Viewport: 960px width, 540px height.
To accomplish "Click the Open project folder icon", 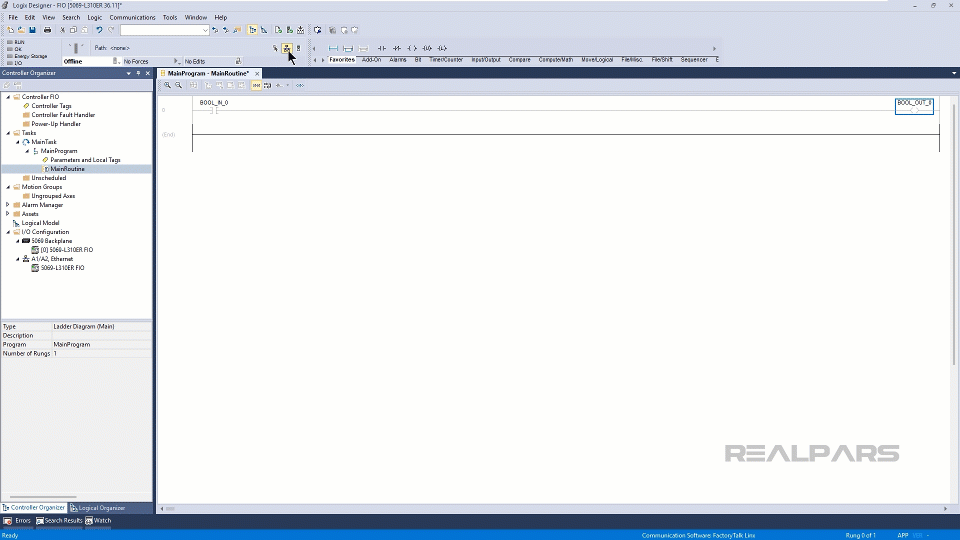I will [x=21, y=30].
